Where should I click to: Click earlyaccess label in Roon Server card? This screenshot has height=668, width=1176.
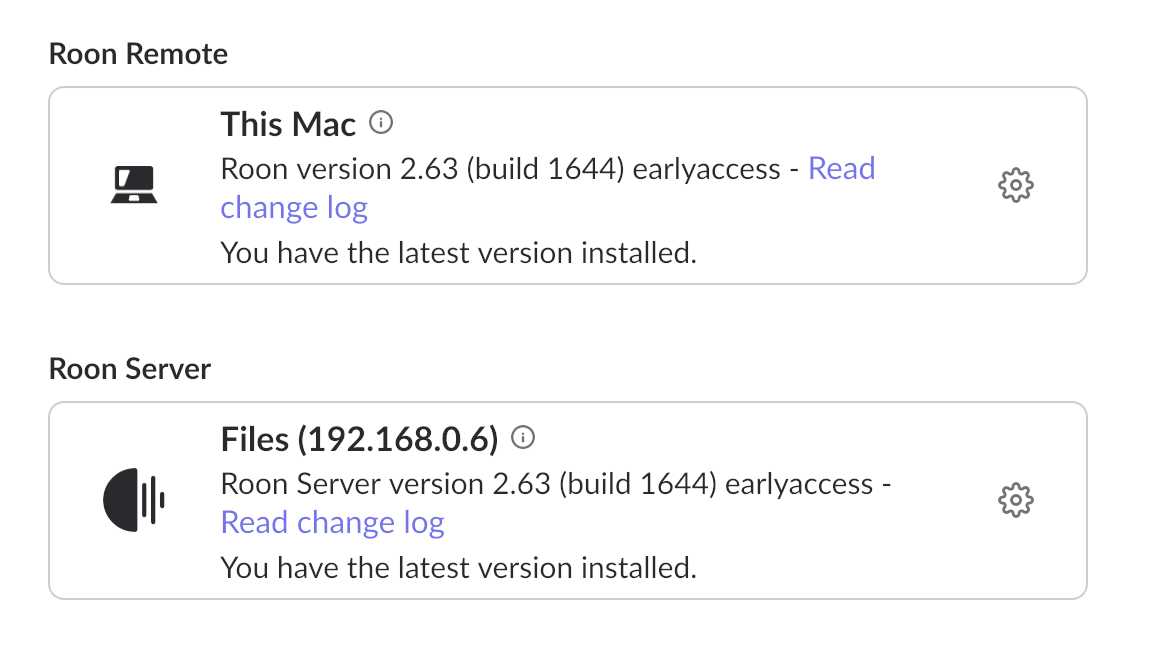click(799, 484)
